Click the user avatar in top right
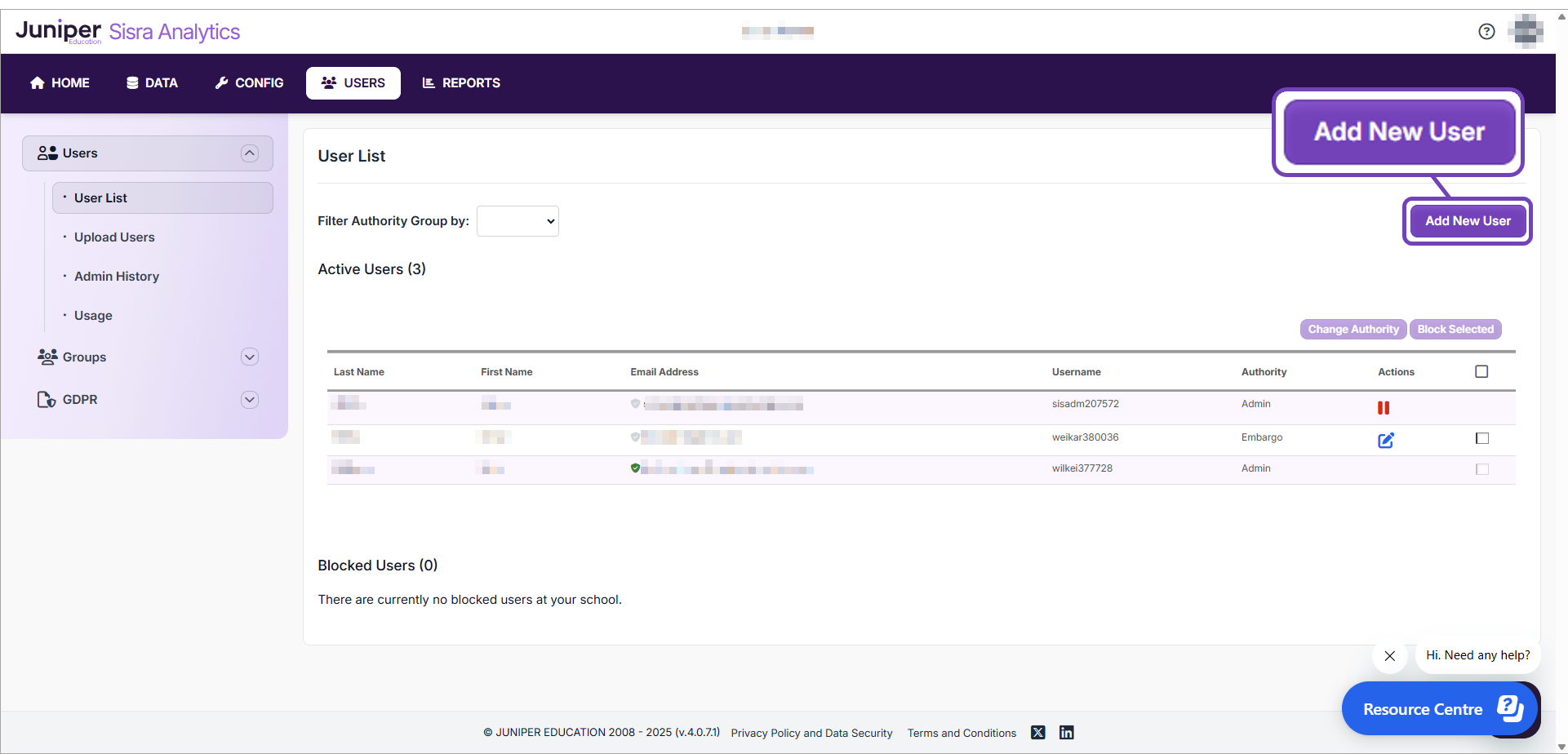 (x=1527, y=31)
